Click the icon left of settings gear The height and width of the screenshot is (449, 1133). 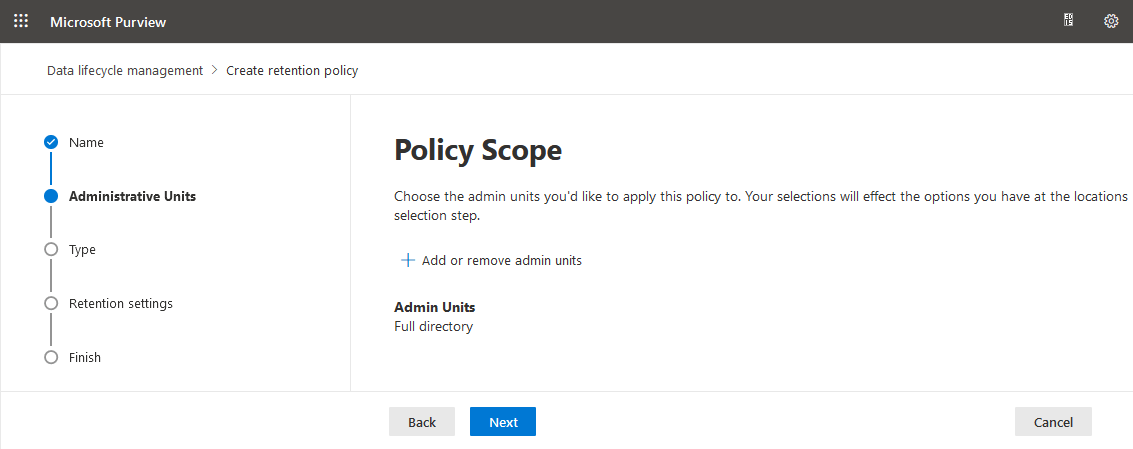point(1069,21)
